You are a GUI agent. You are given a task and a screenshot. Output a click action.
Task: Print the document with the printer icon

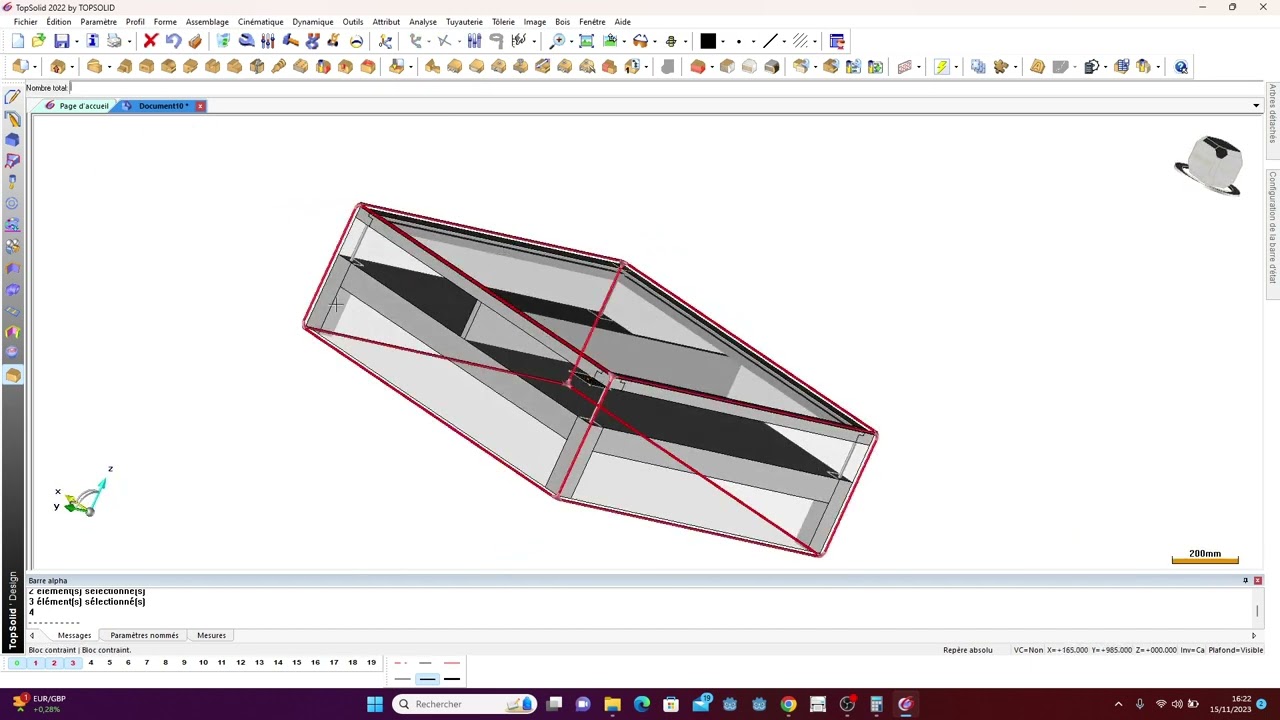point(114,41)
